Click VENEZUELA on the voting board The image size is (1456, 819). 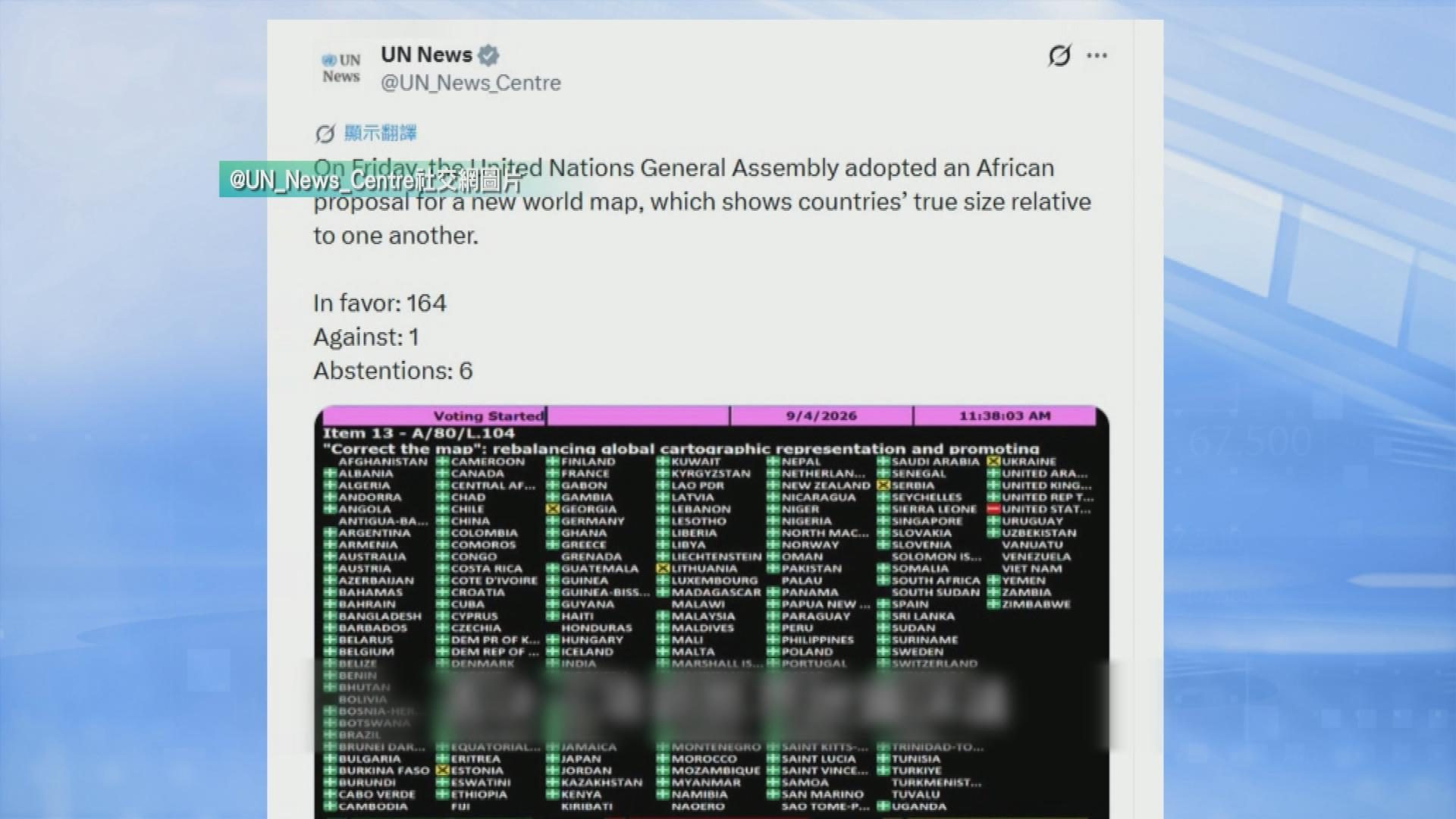point(1036,557)
